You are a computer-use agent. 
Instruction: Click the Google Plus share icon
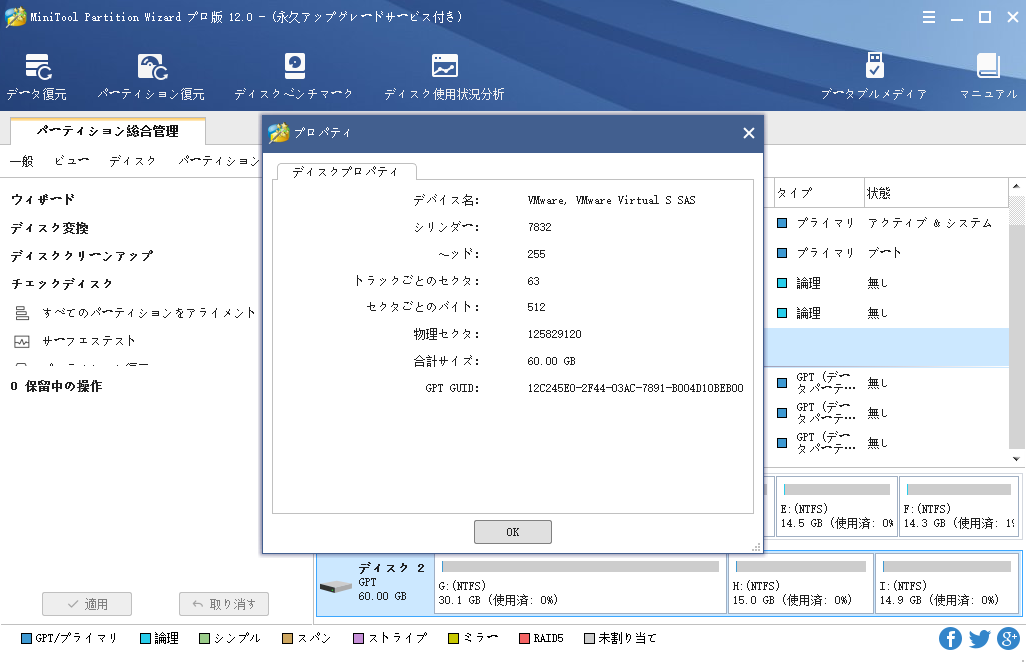tap(1008, 638)
